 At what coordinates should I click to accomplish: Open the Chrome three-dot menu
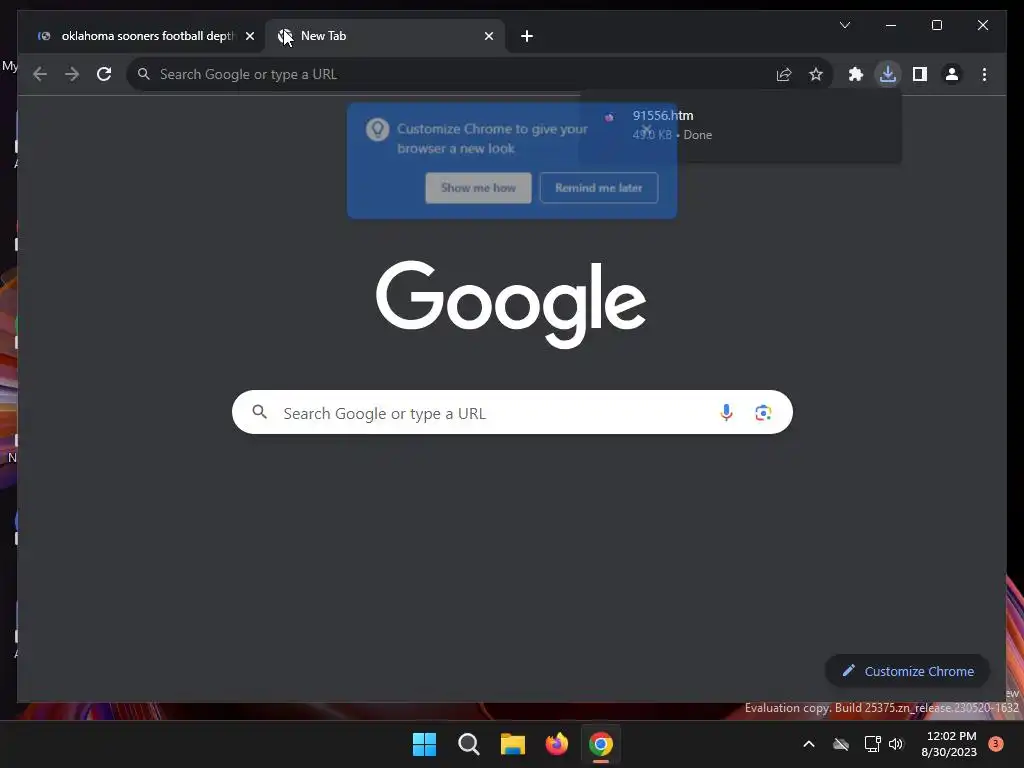click(x=984, y=74)
